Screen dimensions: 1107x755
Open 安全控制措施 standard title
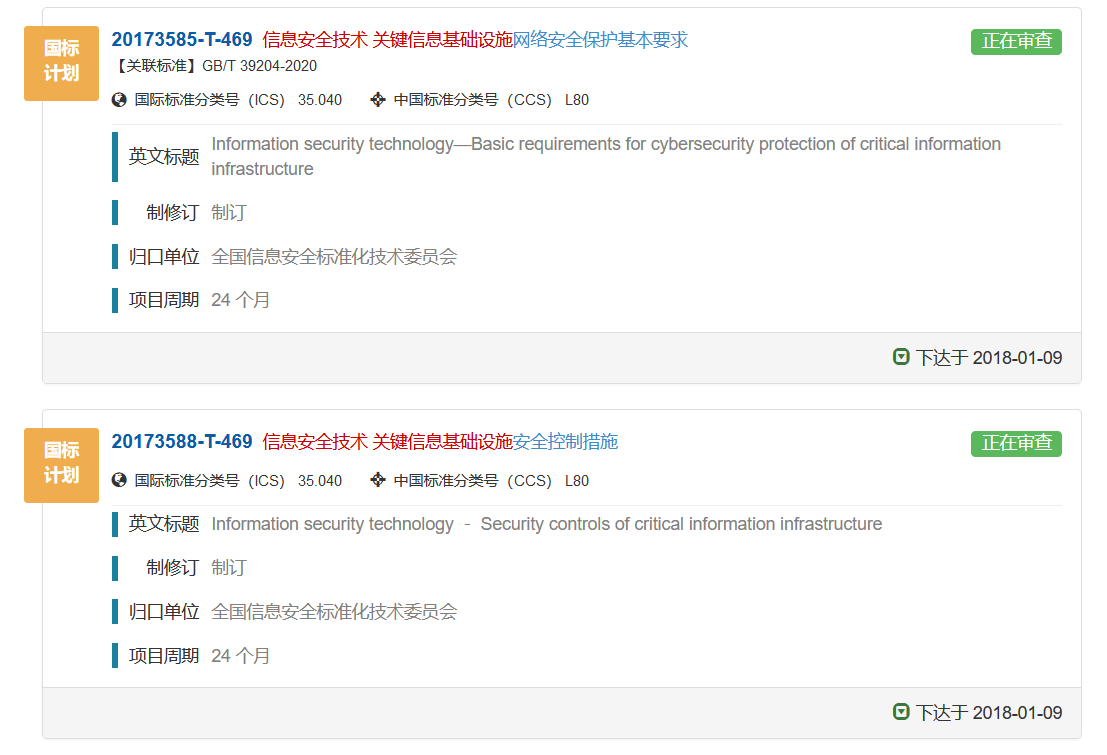(x=566, y=441)
